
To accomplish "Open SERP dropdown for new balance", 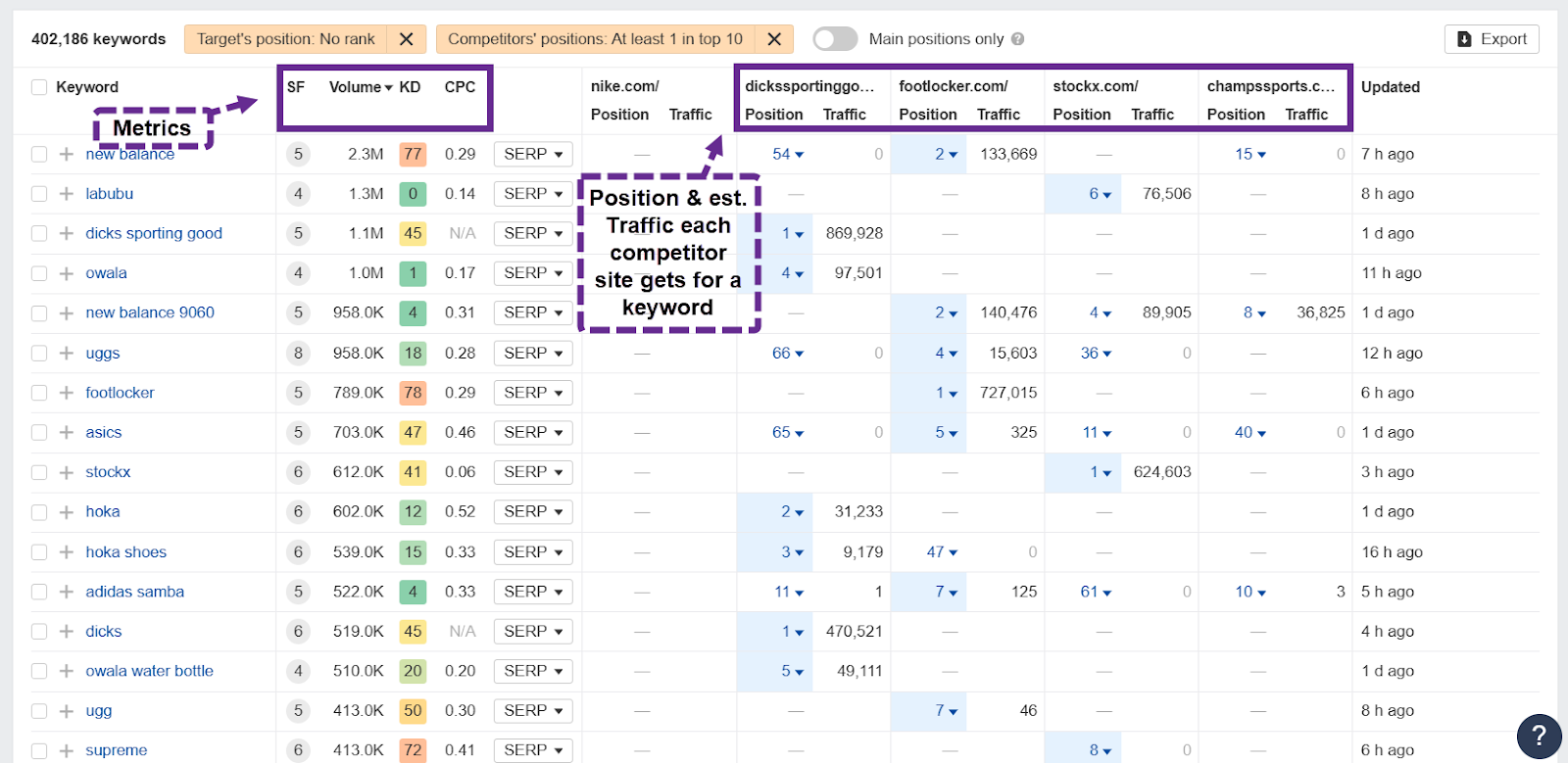I will point(533,154).
